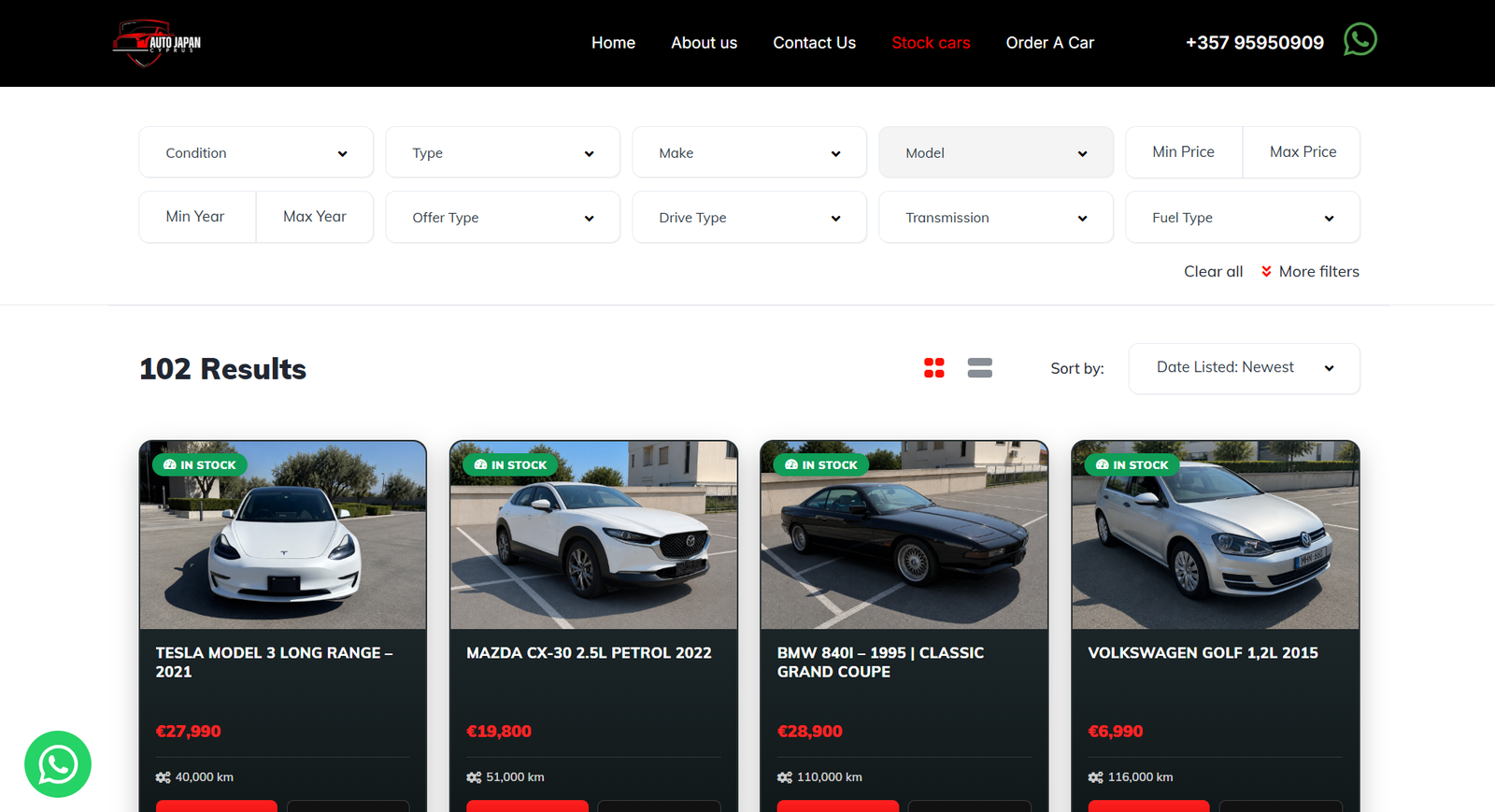Open Sort by Date Listed dropdown
This screenshot has width=1495, height=812.
tap(1245, 368)
